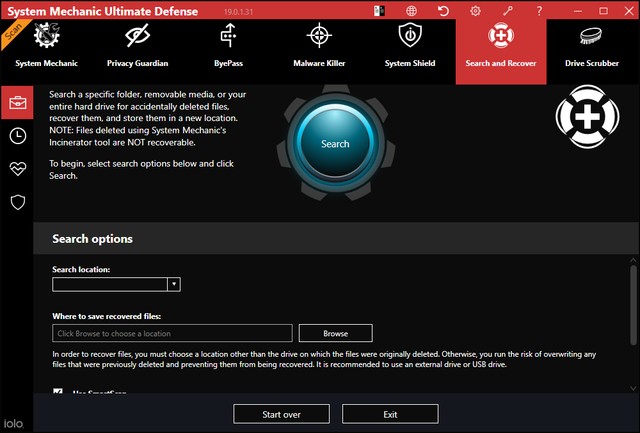The image size is (640, 433).
Task: Click the globe icon in title bar
Action: [411, 11]
